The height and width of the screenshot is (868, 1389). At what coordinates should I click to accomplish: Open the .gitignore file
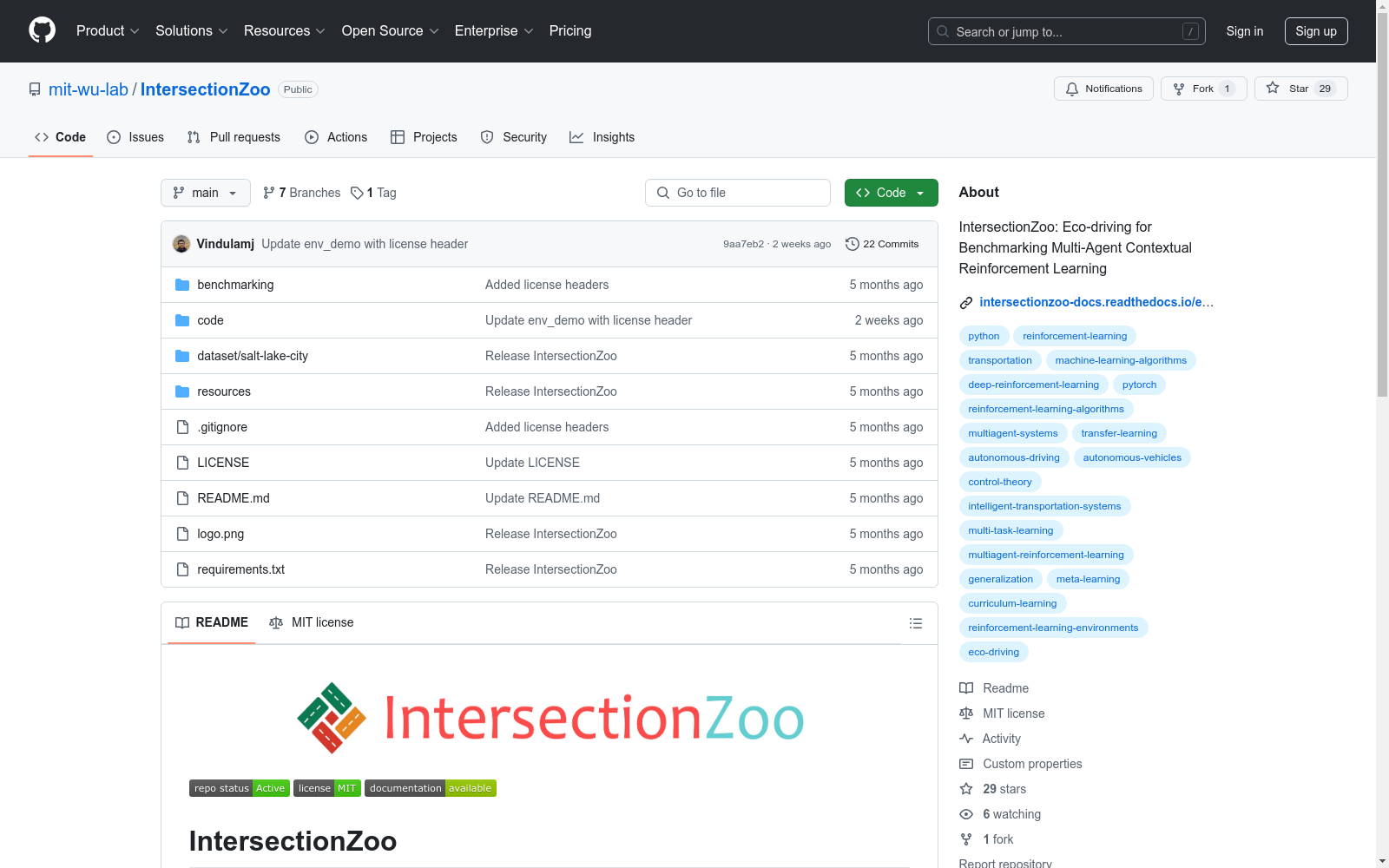click(x=222, y=427)
